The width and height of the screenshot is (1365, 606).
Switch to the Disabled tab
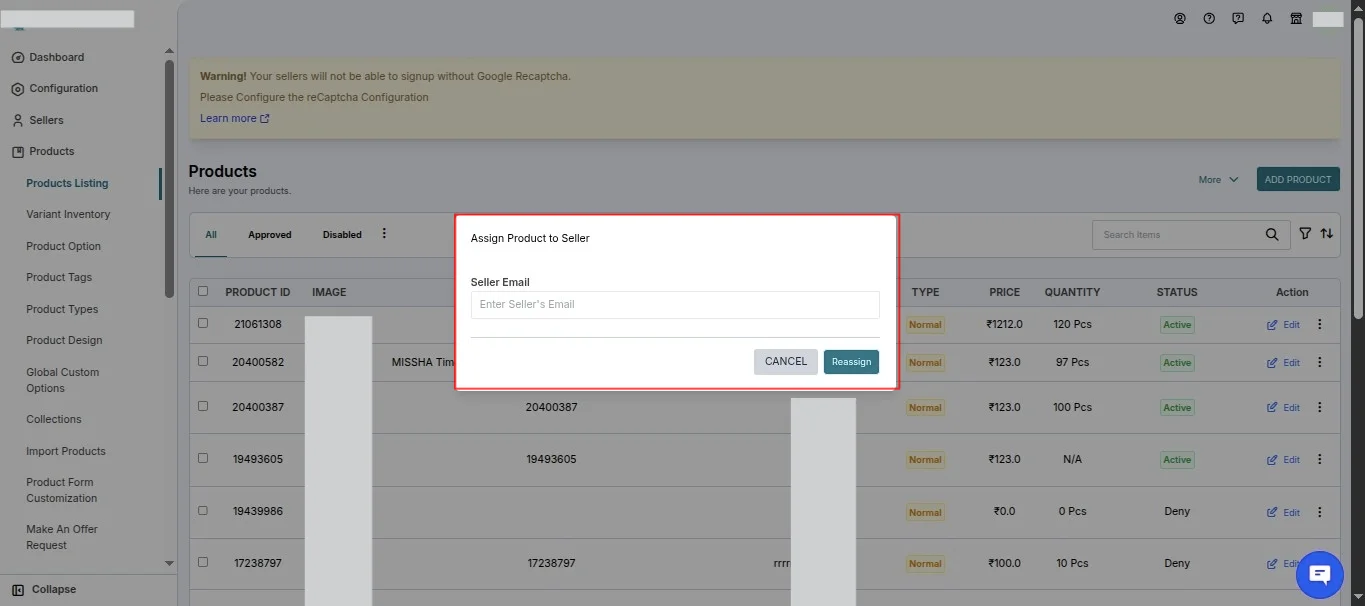[x=342, y=235]
